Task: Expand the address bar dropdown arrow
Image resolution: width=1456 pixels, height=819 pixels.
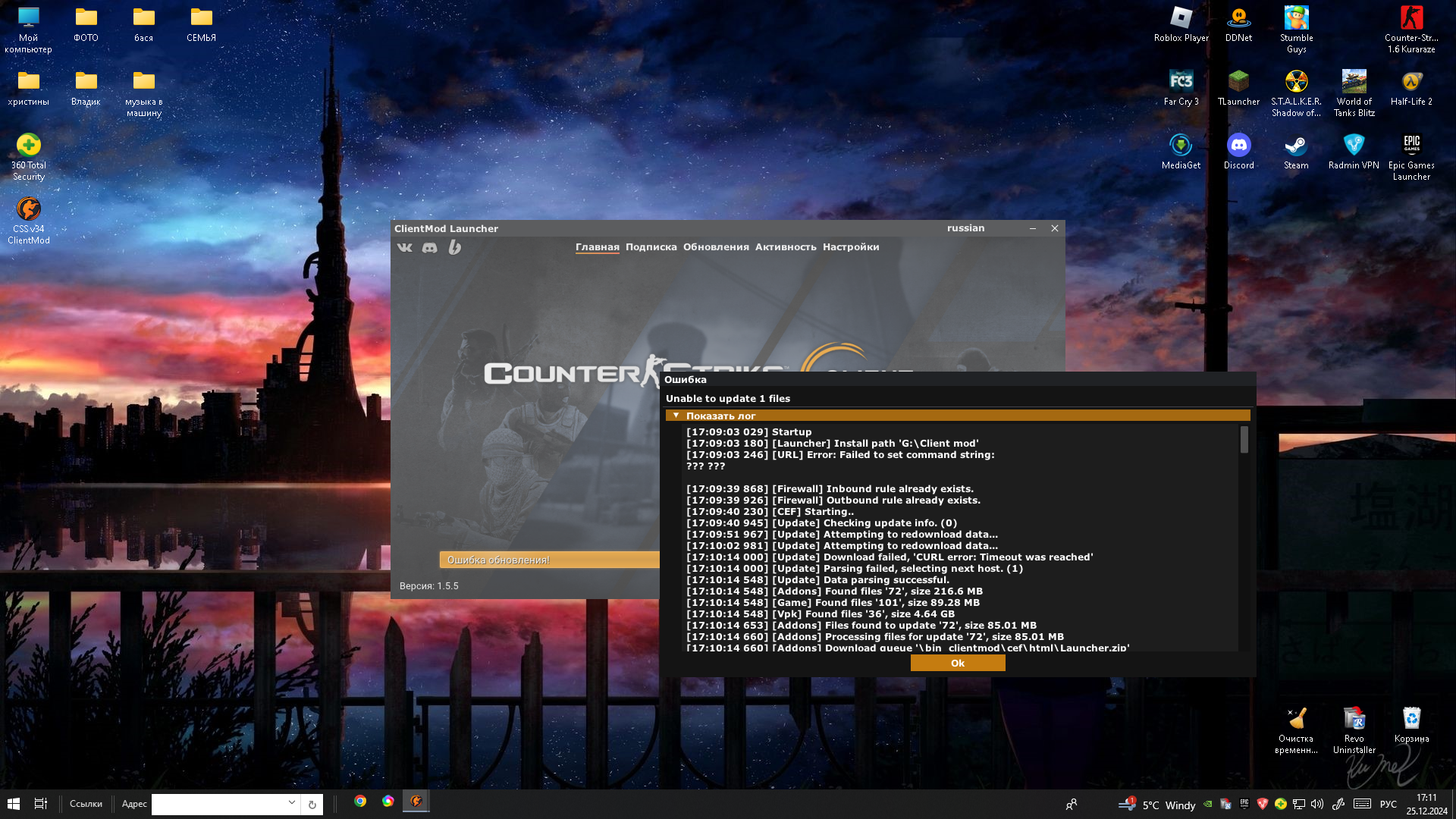Action: coord(292,804)
